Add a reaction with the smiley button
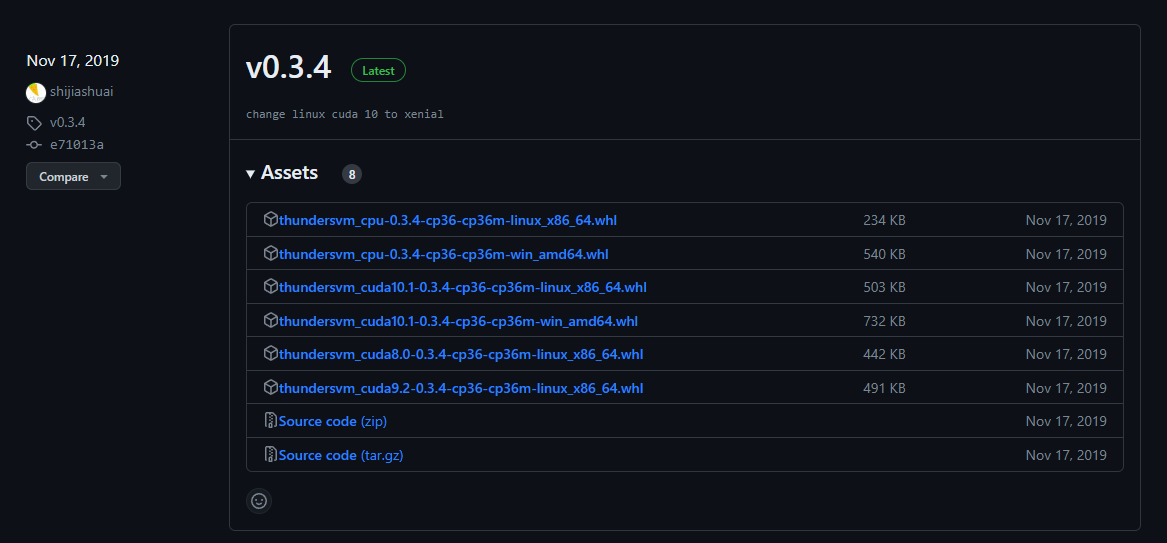This screenshot has height=543, width=1167. point(259,501)
